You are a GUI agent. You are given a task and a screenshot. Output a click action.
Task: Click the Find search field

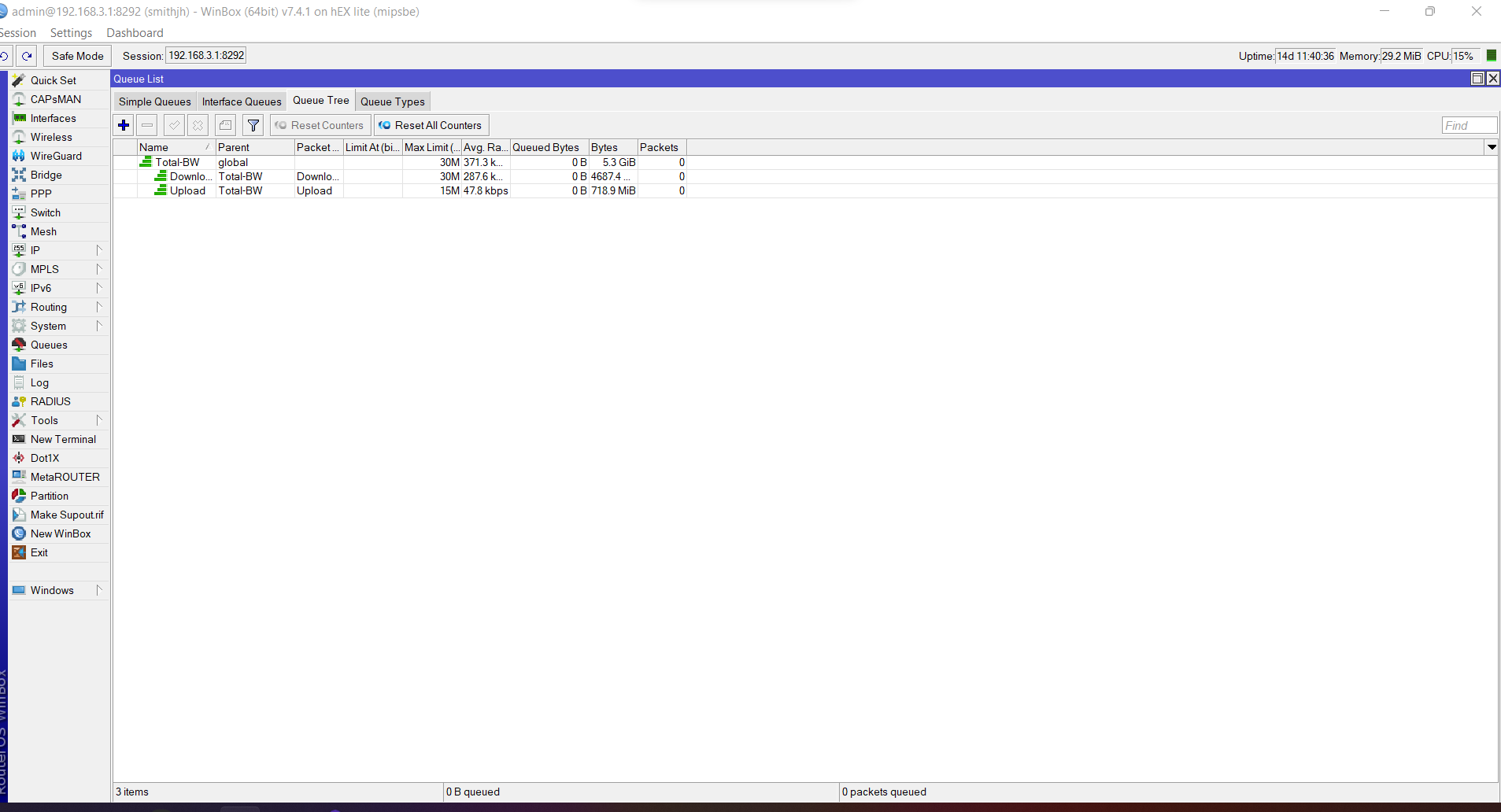coord(1469,125)
